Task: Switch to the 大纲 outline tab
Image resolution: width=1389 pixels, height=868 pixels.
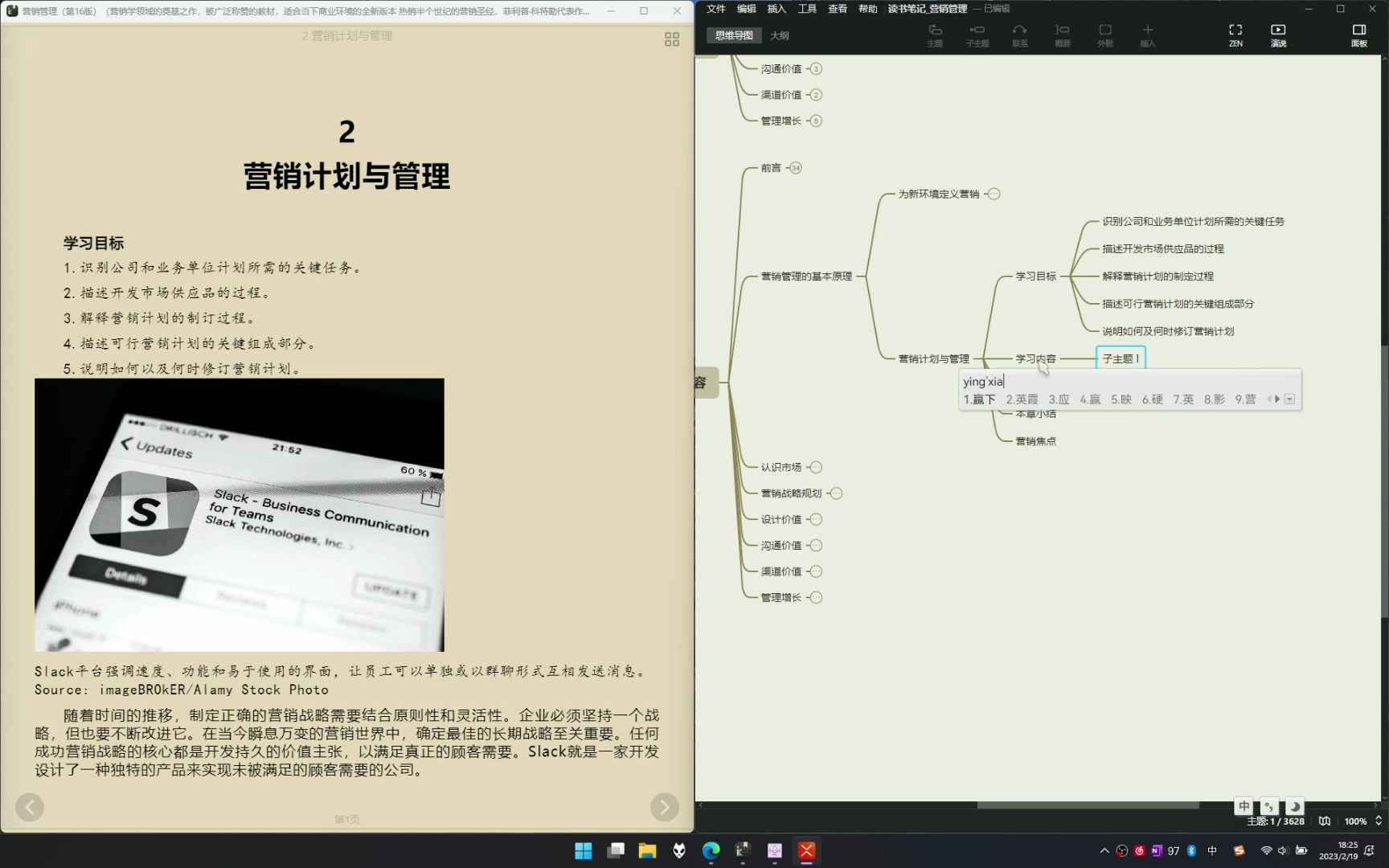Action: [778, 35]
